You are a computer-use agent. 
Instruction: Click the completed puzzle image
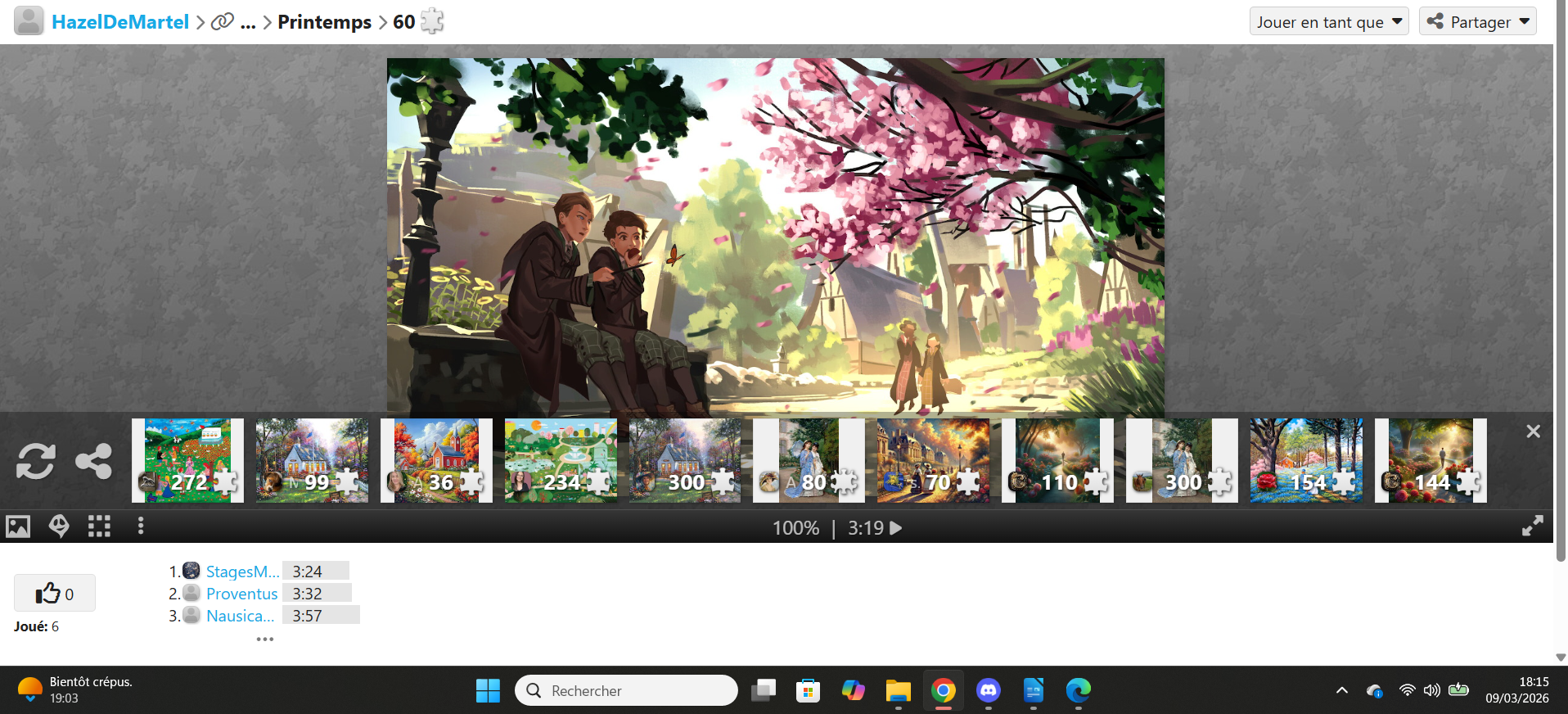[776, 235]
